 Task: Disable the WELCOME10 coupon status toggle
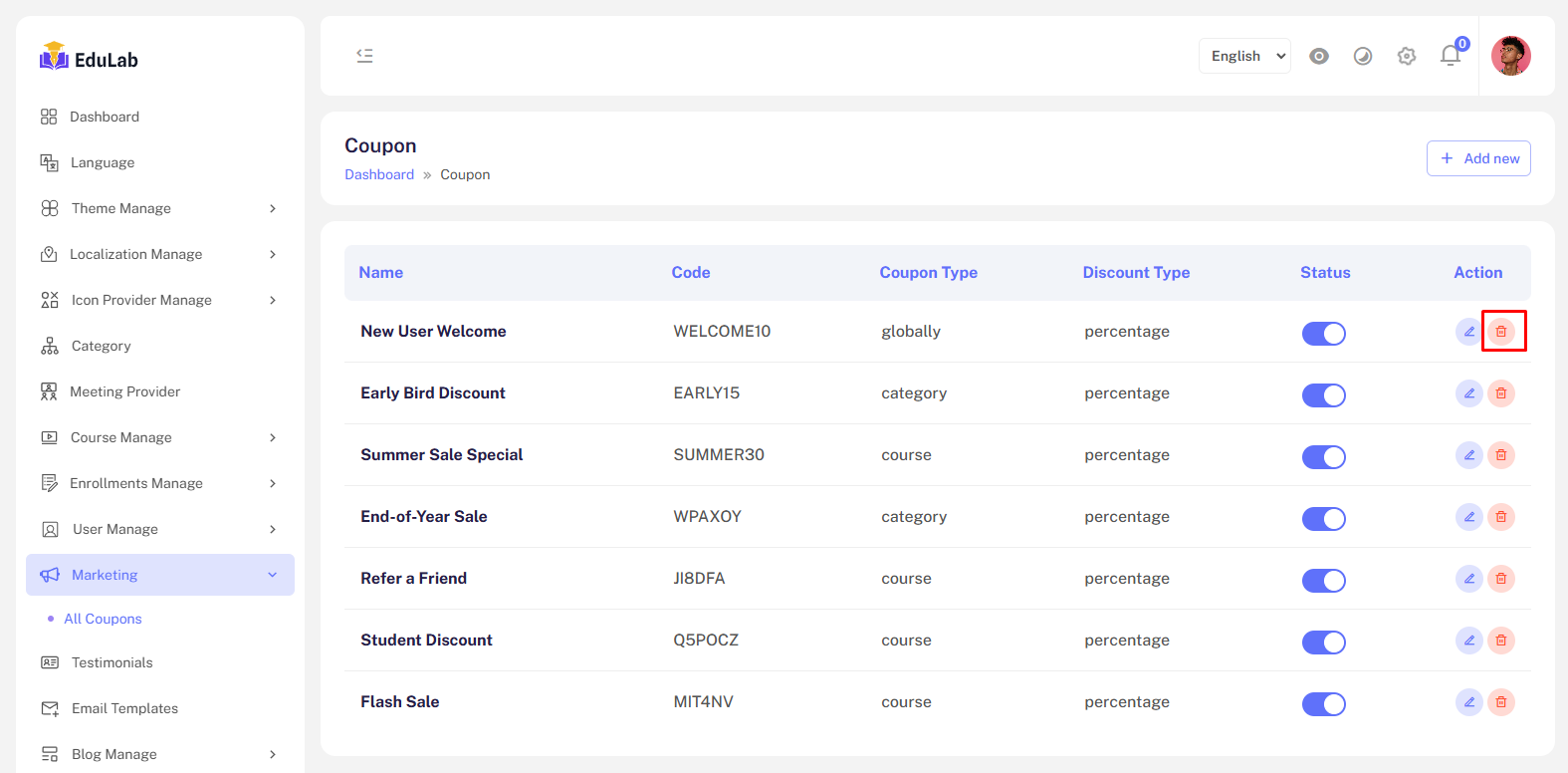point(1323,334)
